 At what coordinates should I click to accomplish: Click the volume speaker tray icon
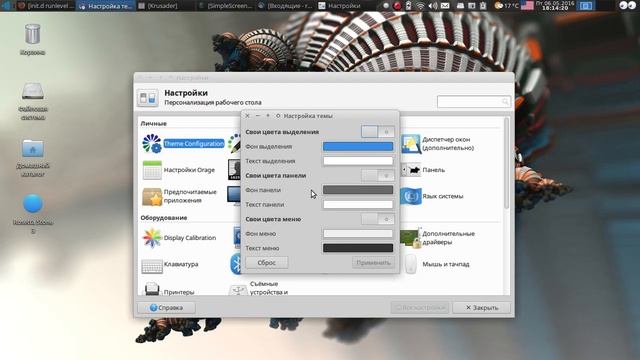click(x=433, y=6)
